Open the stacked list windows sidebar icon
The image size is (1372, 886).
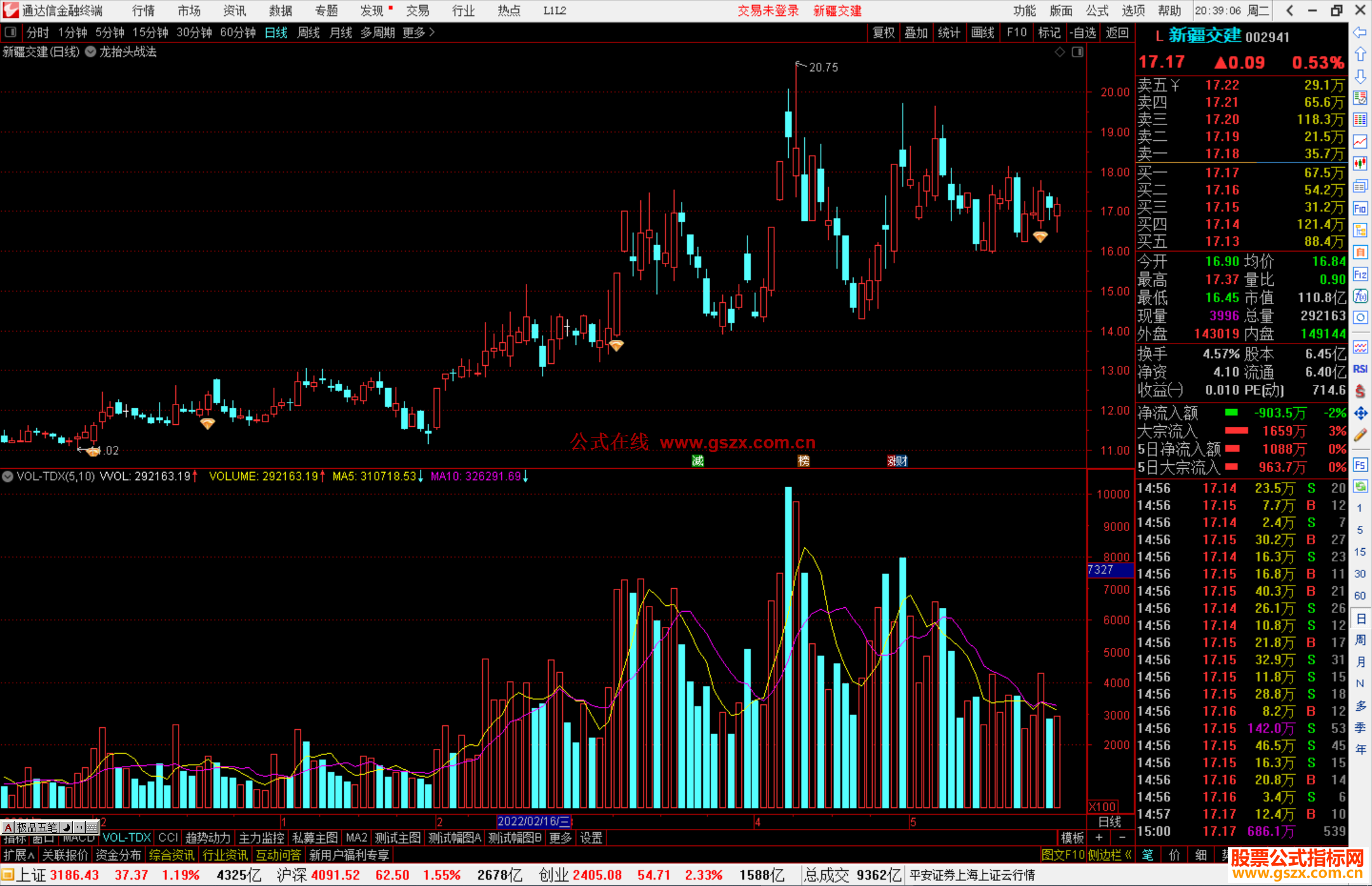click(x=1360, y=186)
